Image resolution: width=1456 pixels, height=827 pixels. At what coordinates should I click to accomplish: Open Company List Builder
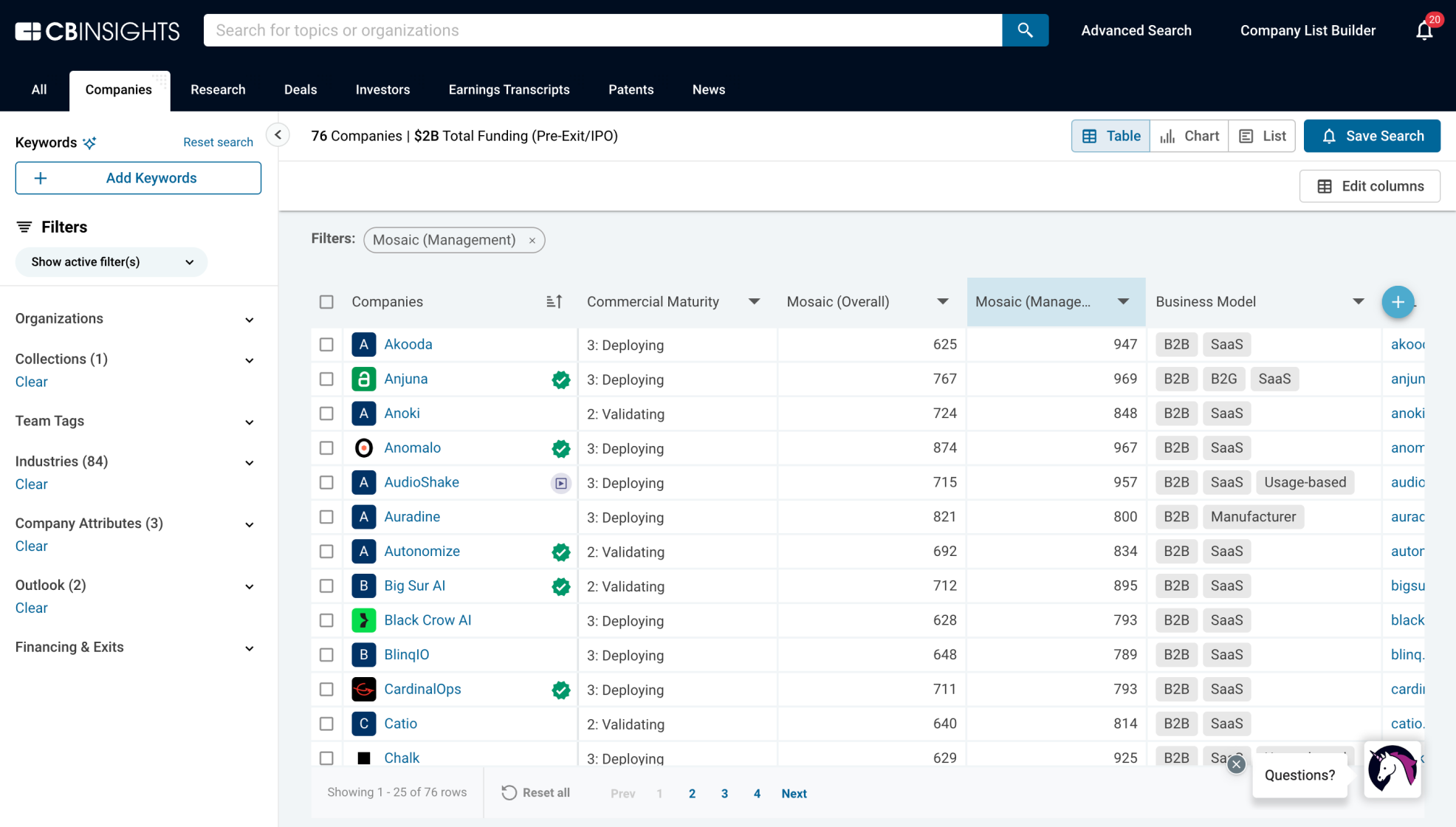click(x=1308, y=30)
